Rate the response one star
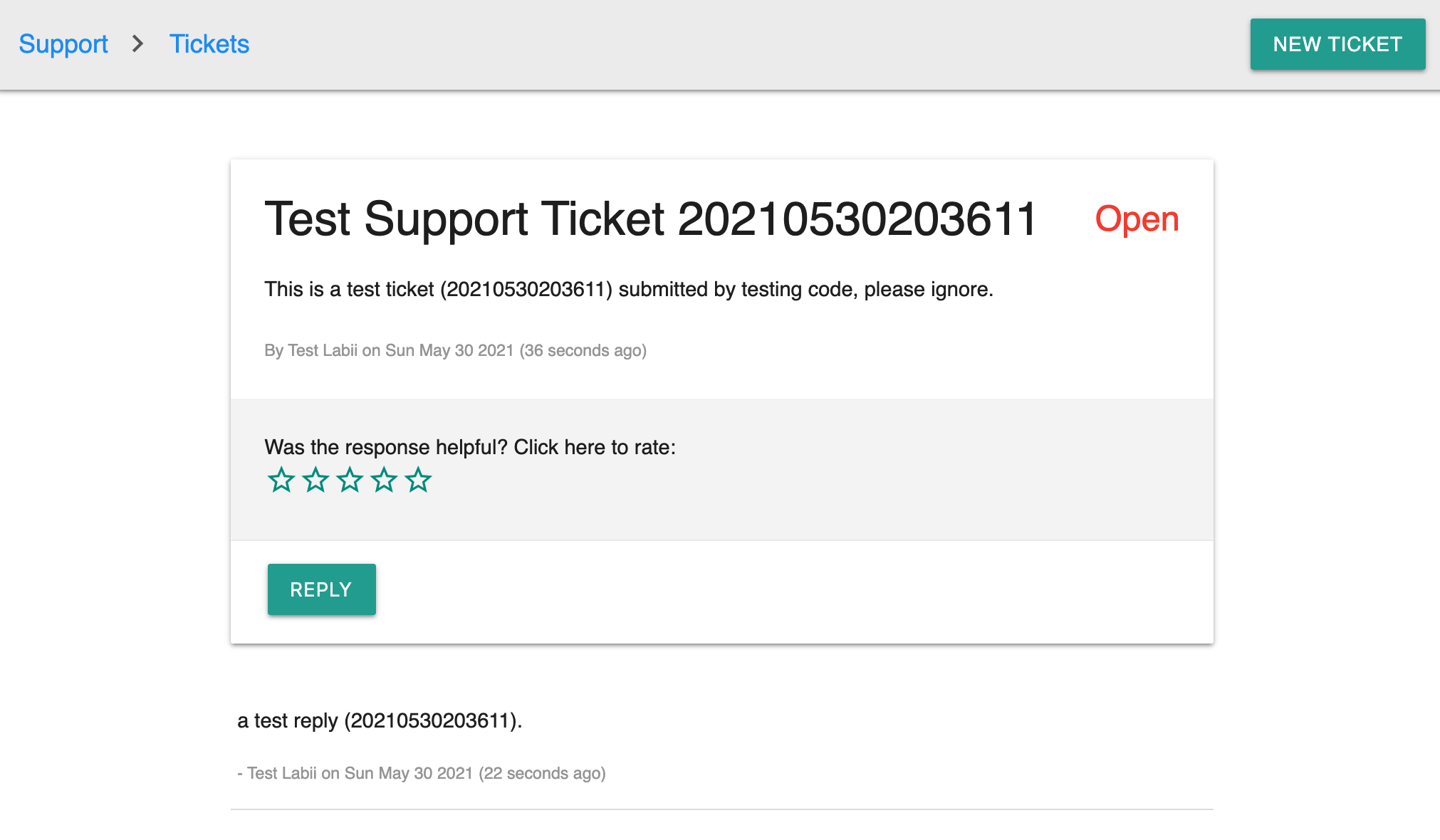 tap(281, 481)
